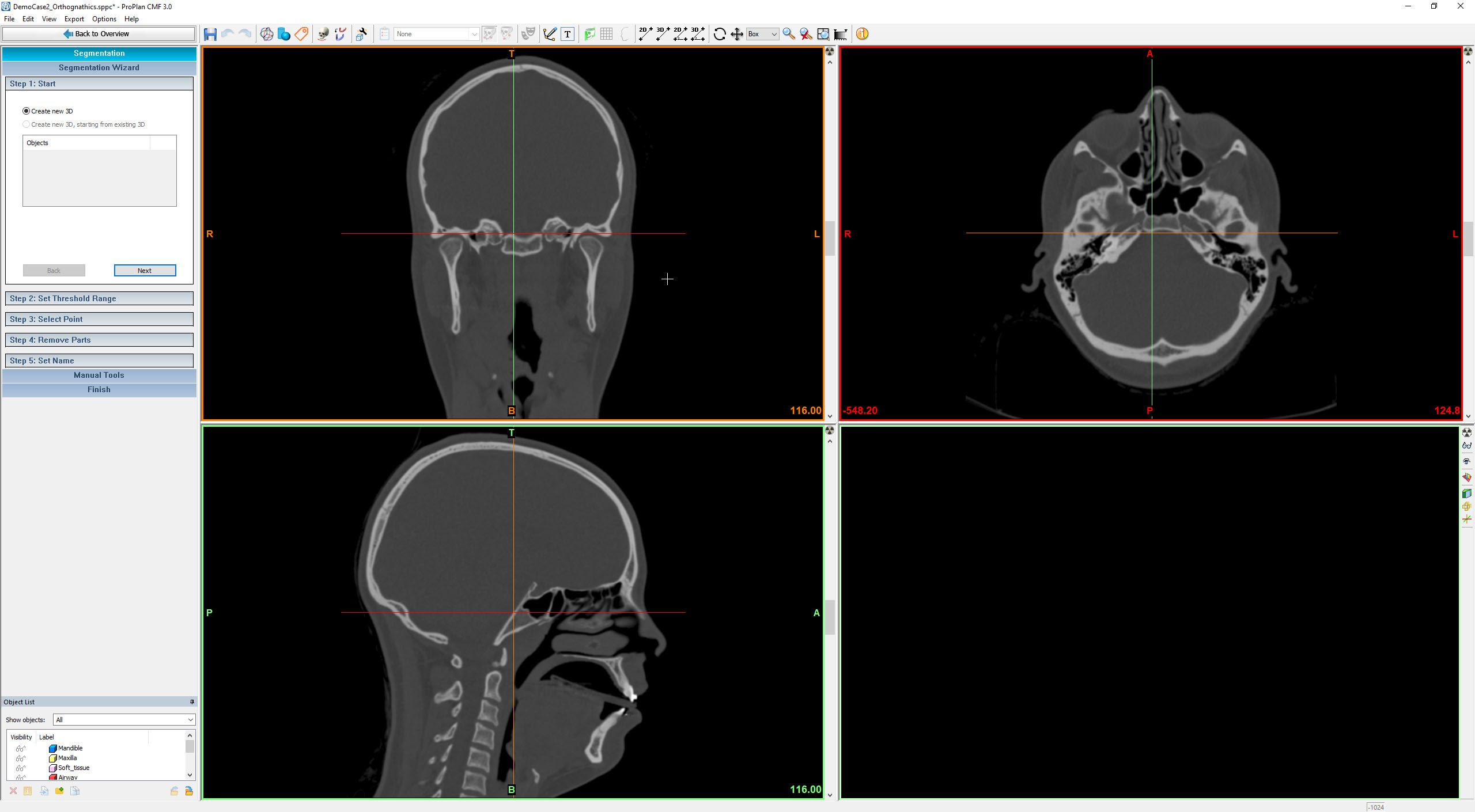Click the skull icon in the toolbar
The image size is (1475, 812).
[x=323, y=34]
